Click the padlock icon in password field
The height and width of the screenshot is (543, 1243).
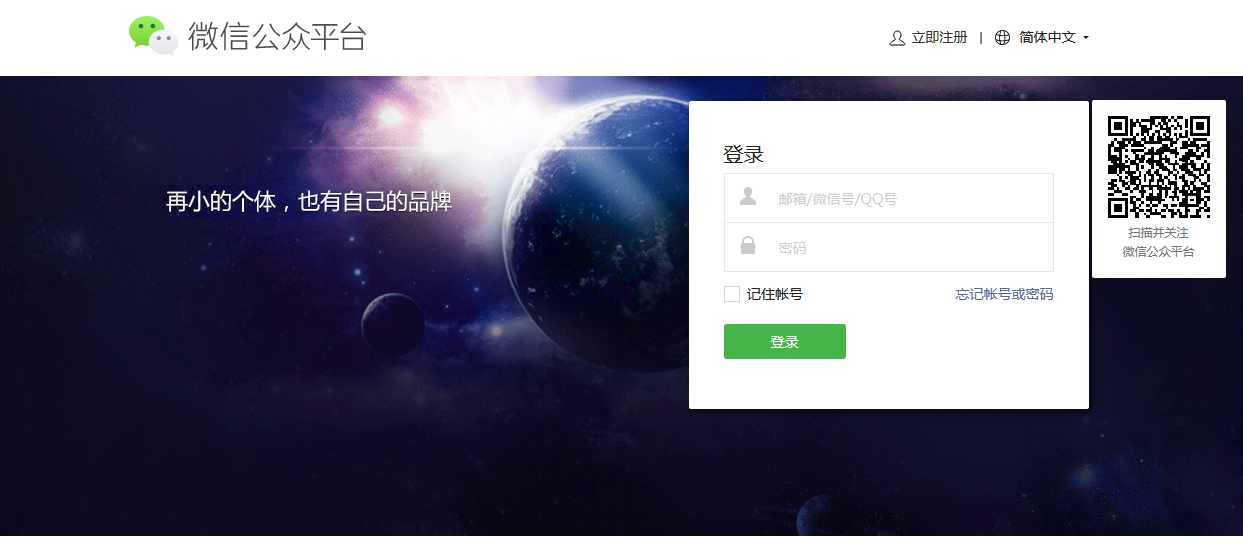748,245
